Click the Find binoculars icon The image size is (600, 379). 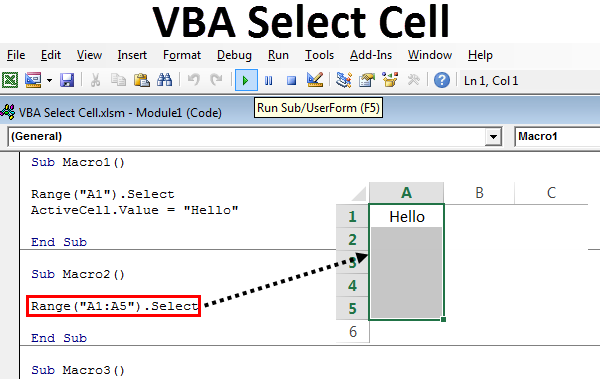[x=165, y=80]
